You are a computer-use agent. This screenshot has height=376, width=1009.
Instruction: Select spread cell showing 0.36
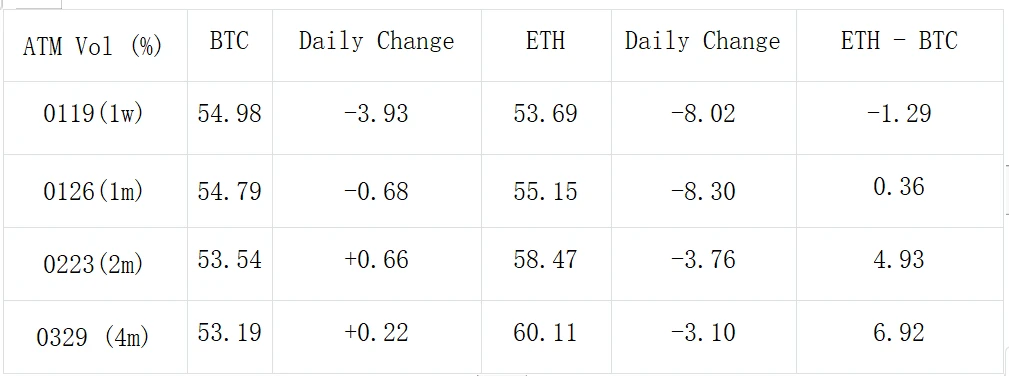900,191
